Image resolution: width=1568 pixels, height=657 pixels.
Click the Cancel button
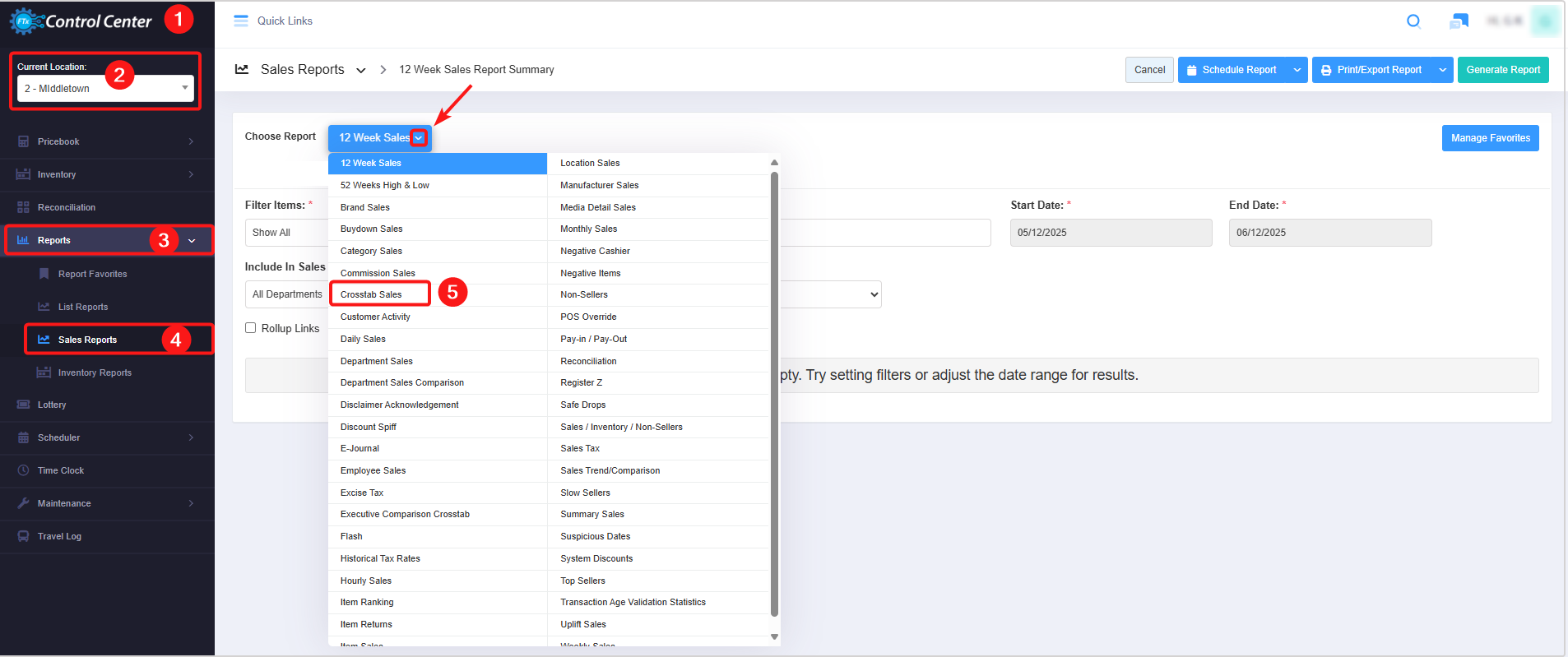point(1149,70)
